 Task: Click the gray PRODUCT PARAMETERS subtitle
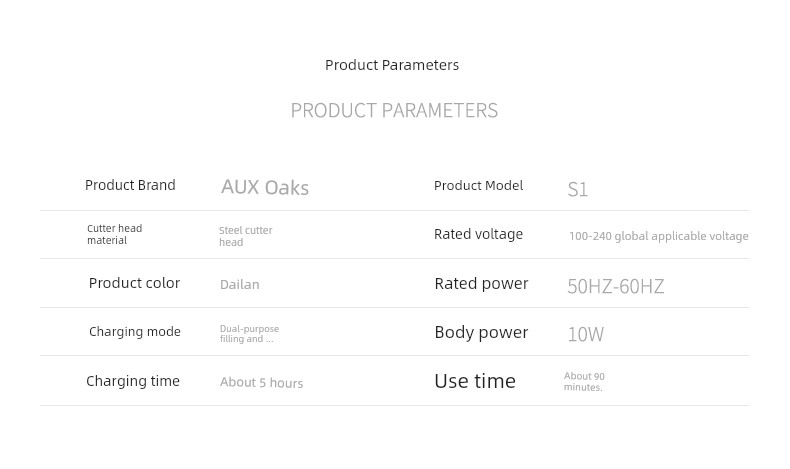click(394, 110)
